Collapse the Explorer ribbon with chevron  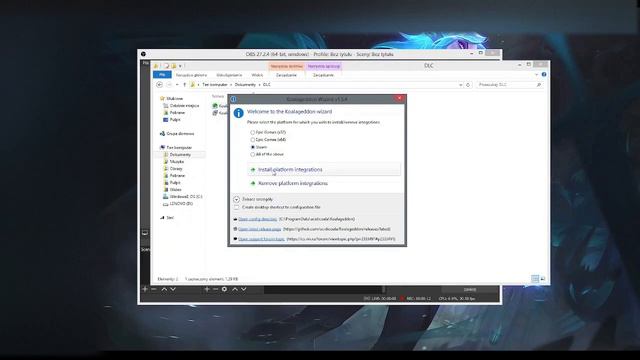[536, 75]
